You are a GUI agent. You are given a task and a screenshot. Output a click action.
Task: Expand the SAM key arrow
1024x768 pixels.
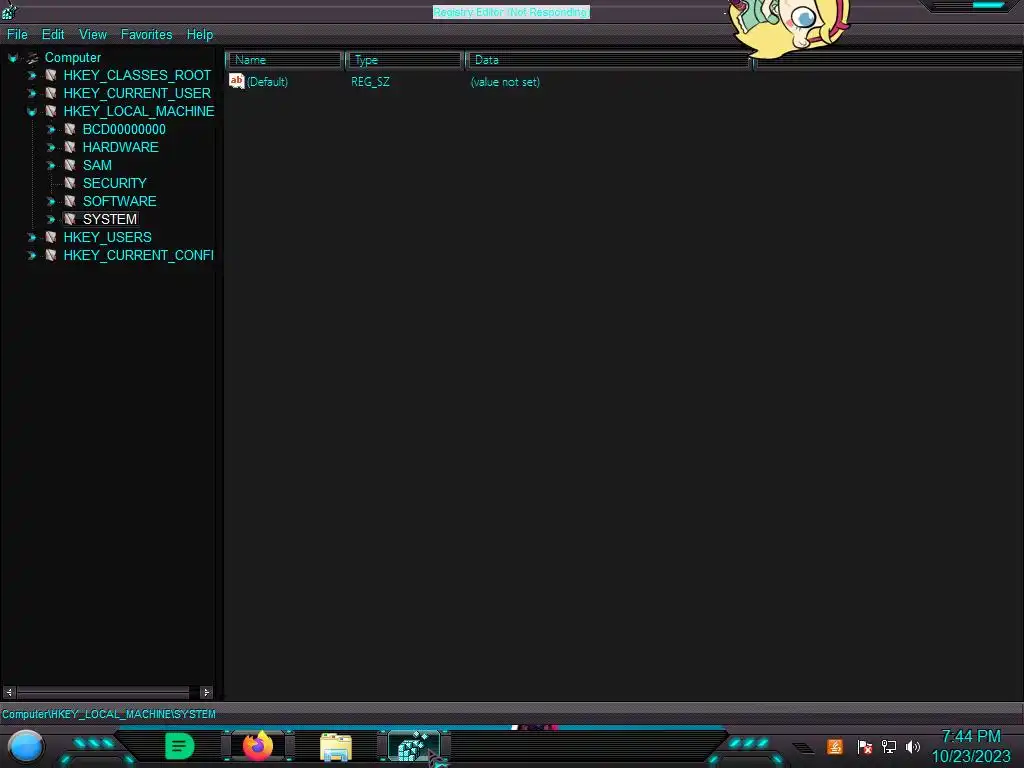(50, 165)
